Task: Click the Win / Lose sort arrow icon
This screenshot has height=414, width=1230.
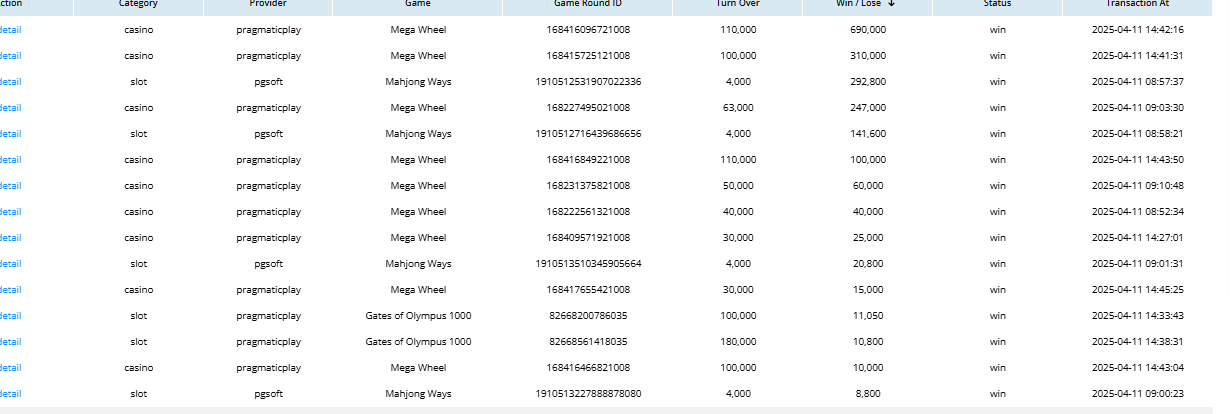Action: click(891, 4)
